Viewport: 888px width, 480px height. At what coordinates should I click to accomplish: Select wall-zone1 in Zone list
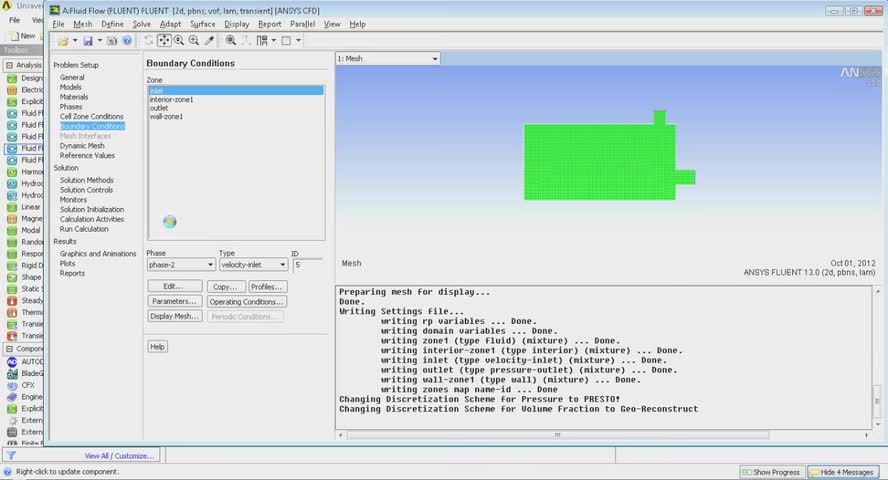pyautogui.click(x=236, y=117)
